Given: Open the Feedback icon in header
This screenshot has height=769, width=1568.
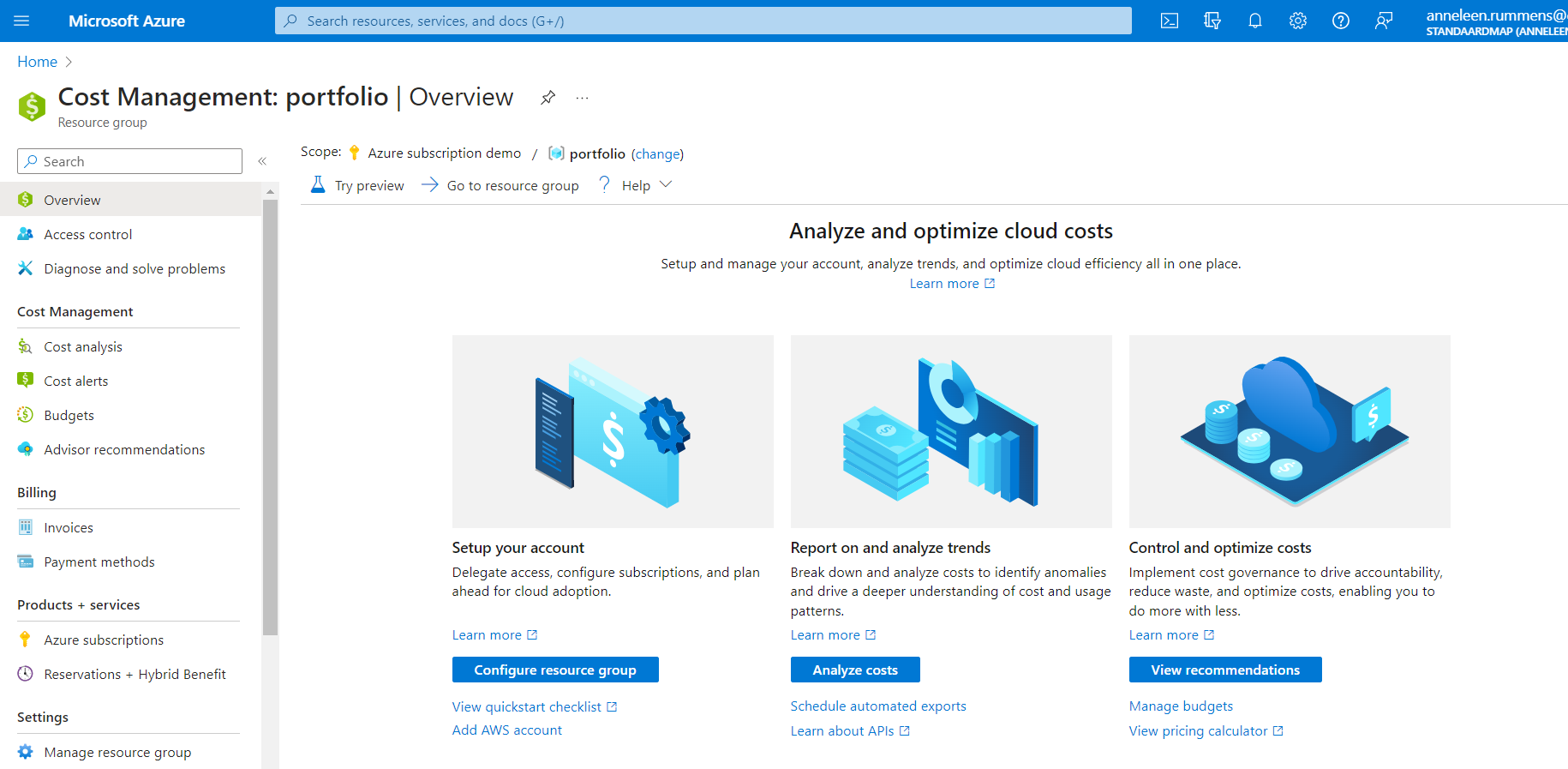Looking at the screenshot, I should [1384, 21].
